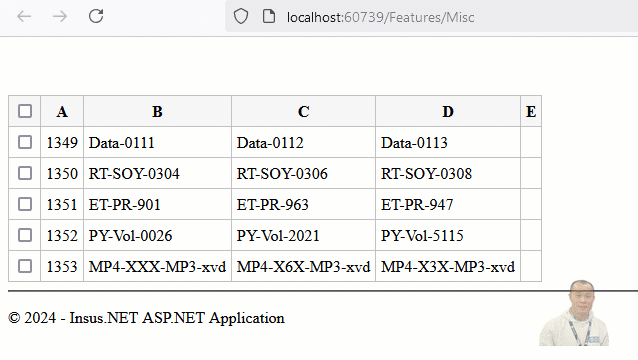Check the row 1350 checkbox
The height and width of the screenshot is (360, 638).
point(25,173)
